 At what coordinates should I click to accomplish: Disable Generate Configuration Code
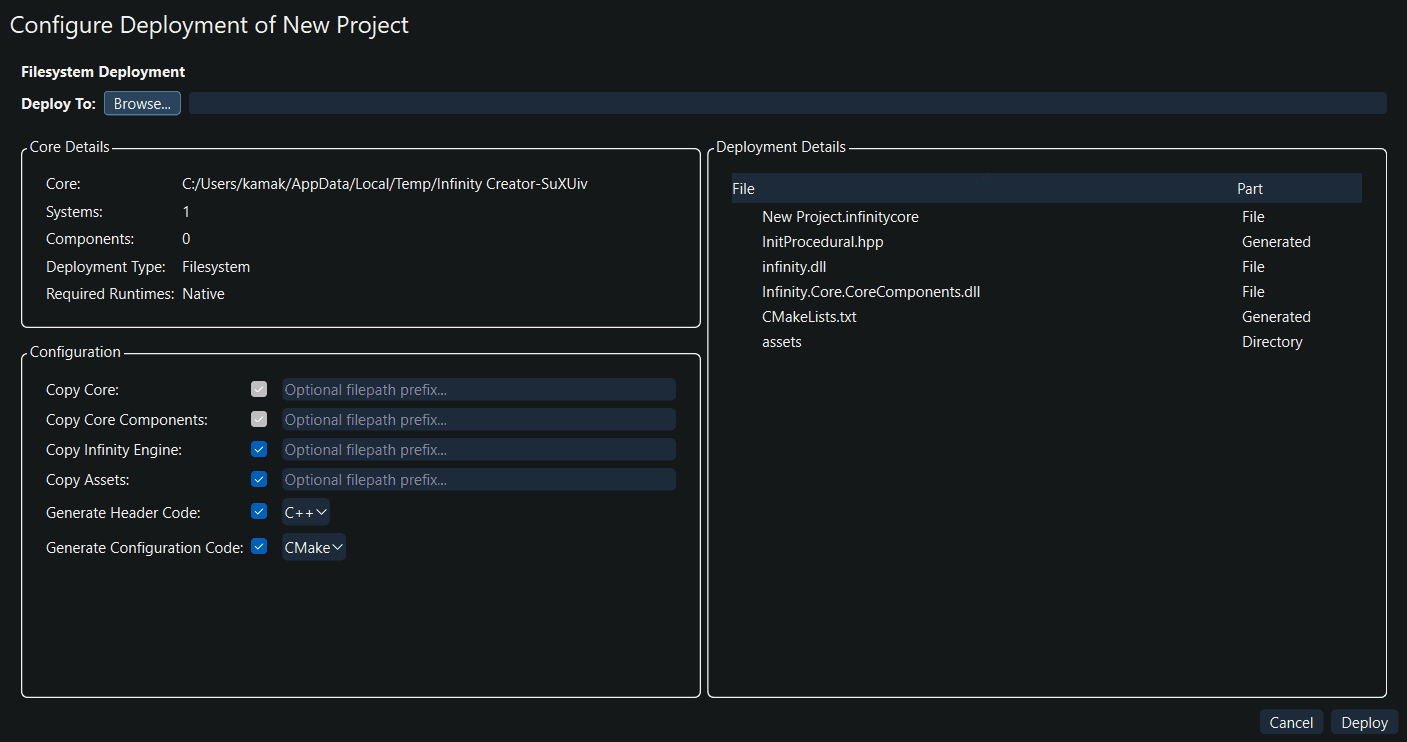(x=259, y=546)
